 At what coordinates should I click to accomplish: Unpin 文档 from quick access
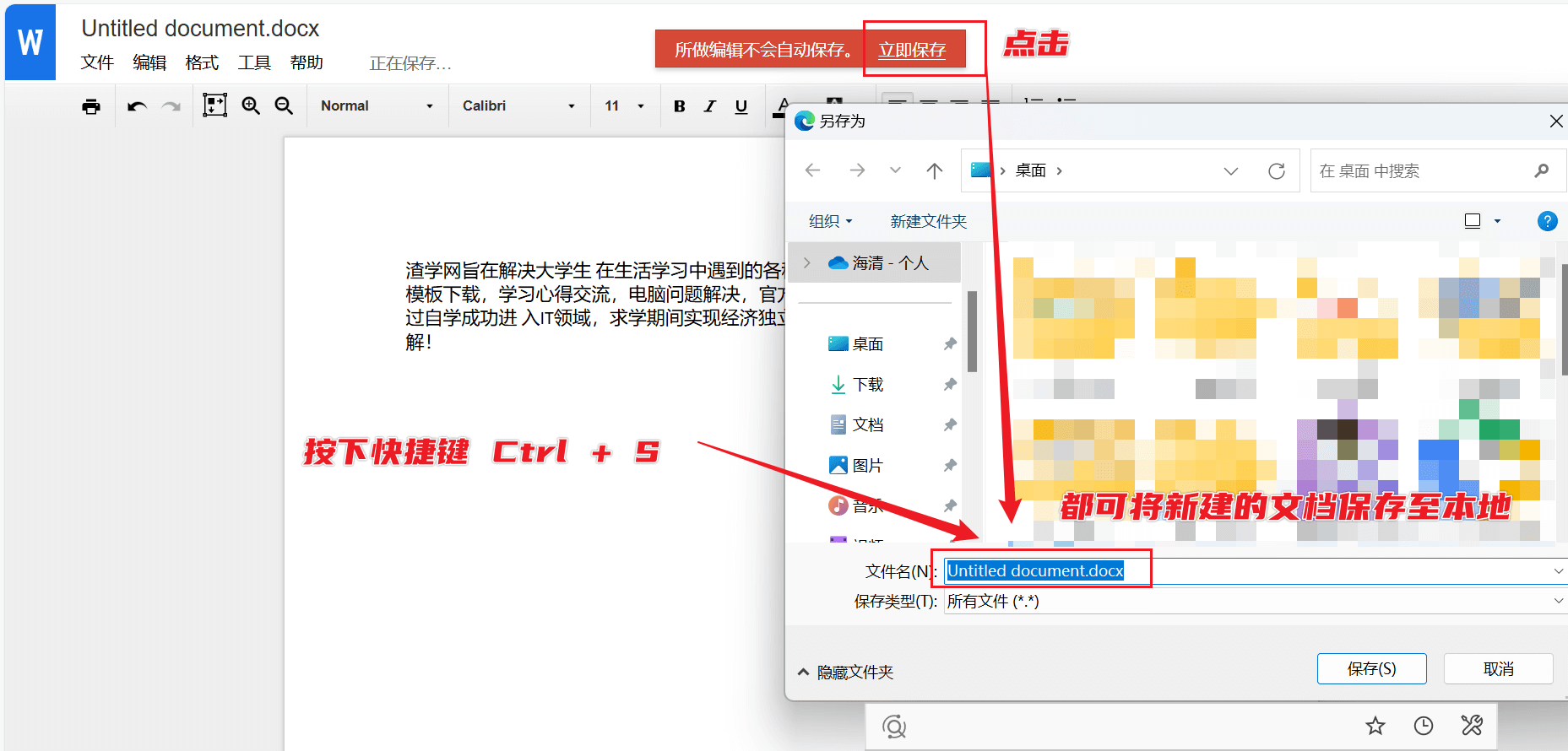950,425
